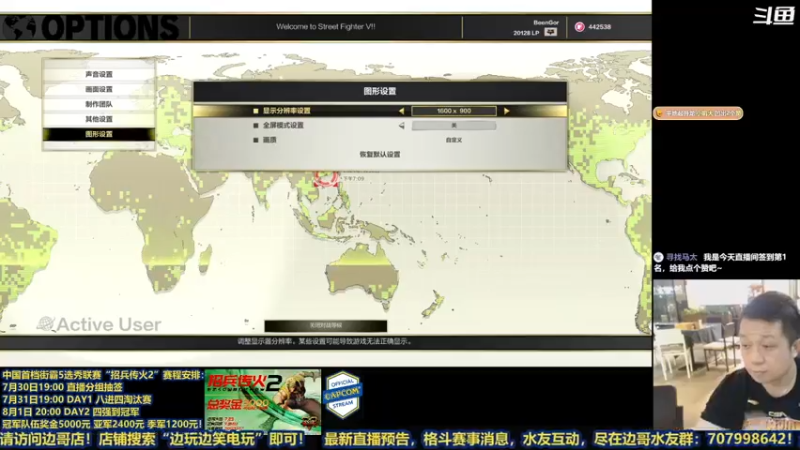The height and width of the screenshot is (450, 800).
Task: Click the 442538 Fight Money amount
Action: 599,27
